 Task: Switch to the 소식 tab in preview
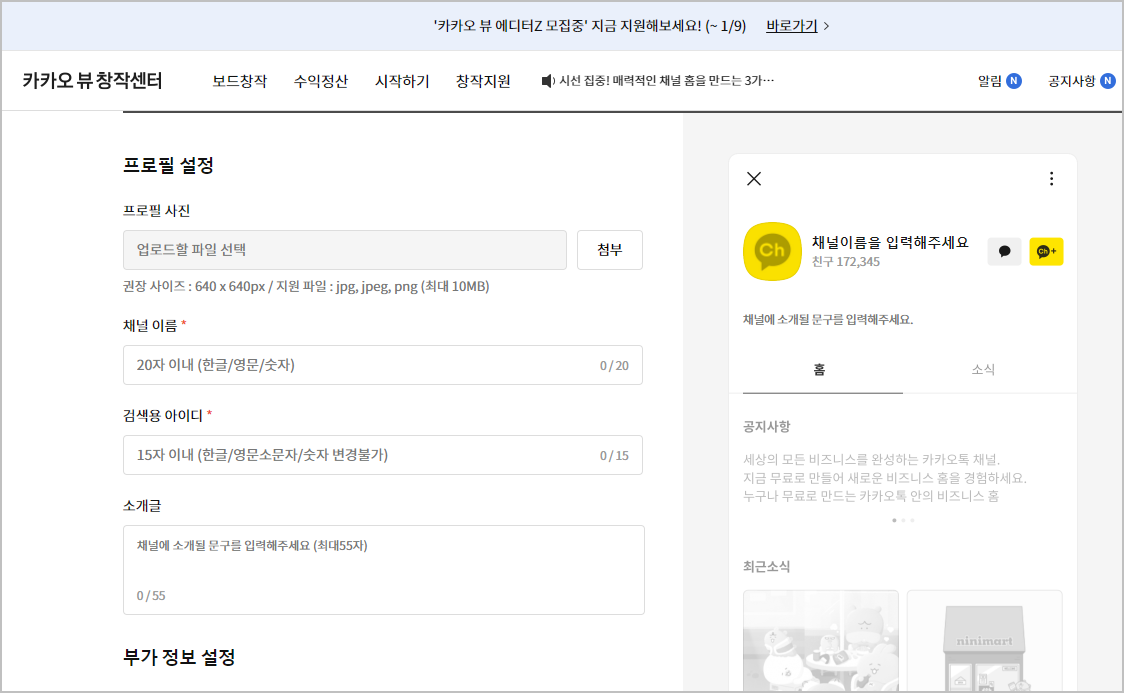(x=983, y=370)
